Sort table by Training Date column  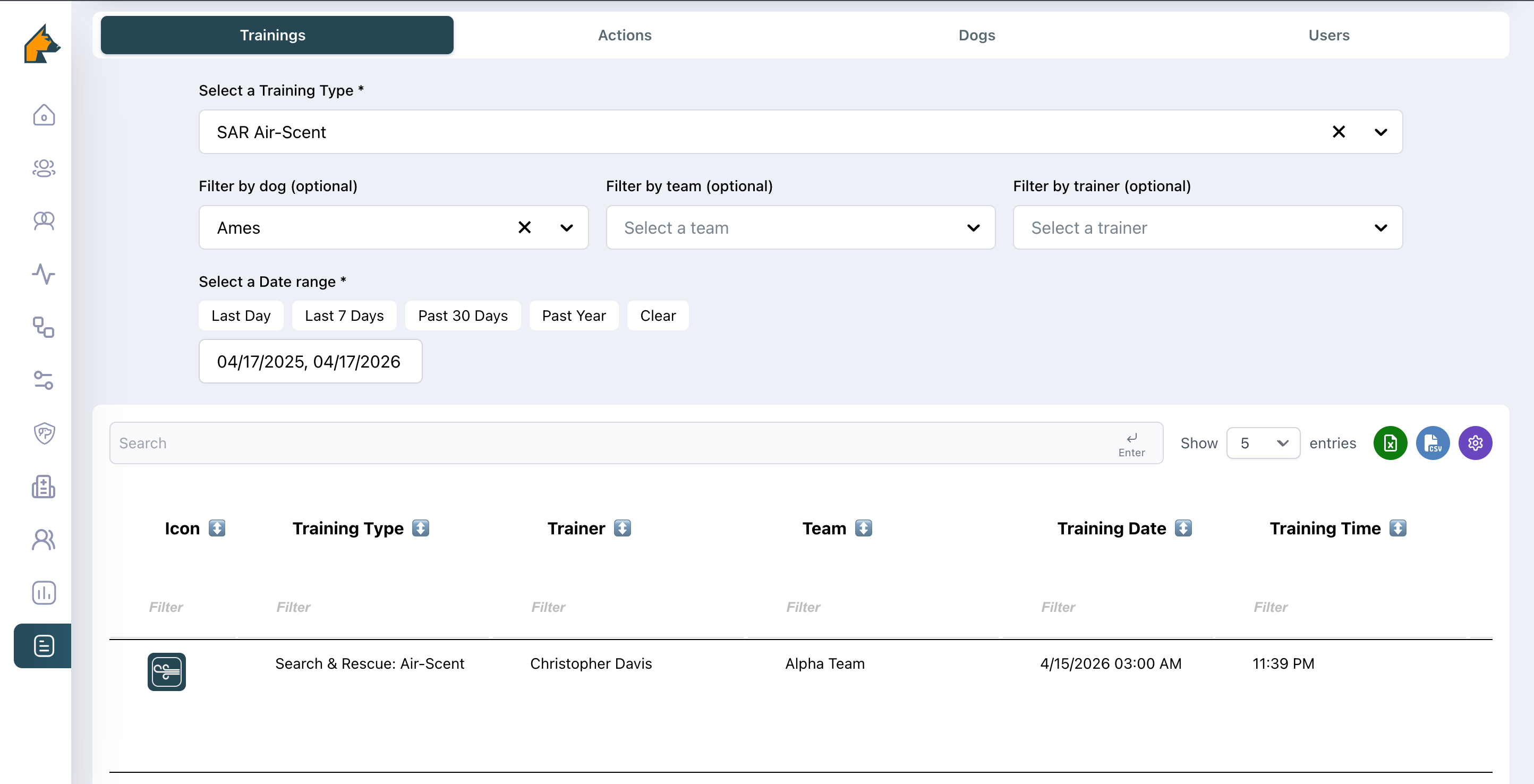1183,528
